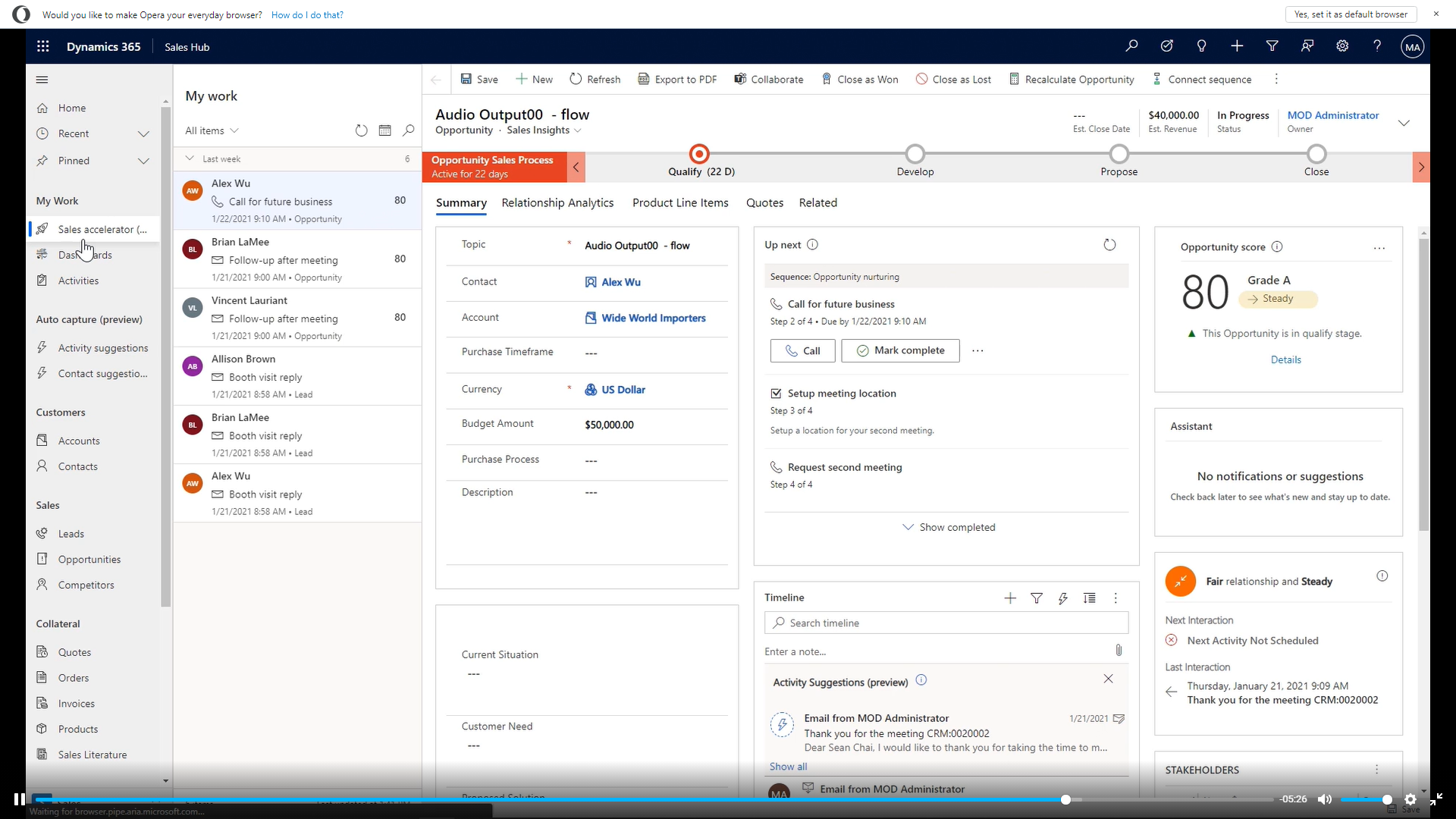Open the settings gear in top bar
The image size is (1456, 819).
click(x=1342, y=46)
